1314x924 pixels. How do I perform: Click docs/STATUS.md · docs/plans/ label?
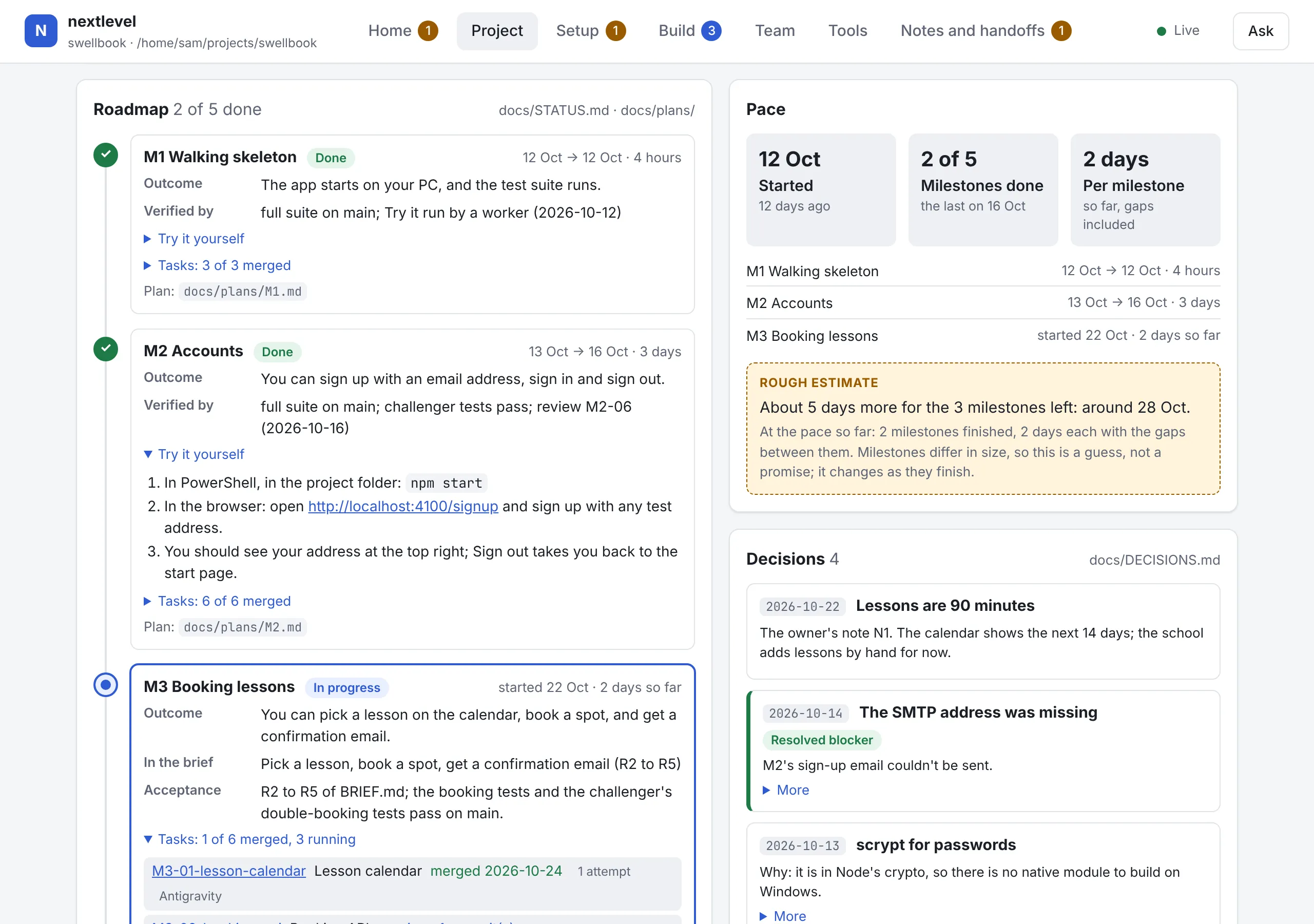[x=596, y=110]
